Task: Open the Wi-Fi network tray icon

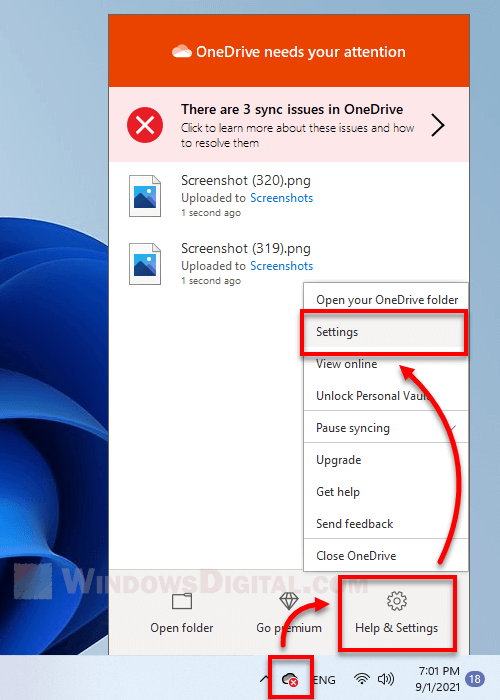Action: [362, 679]
